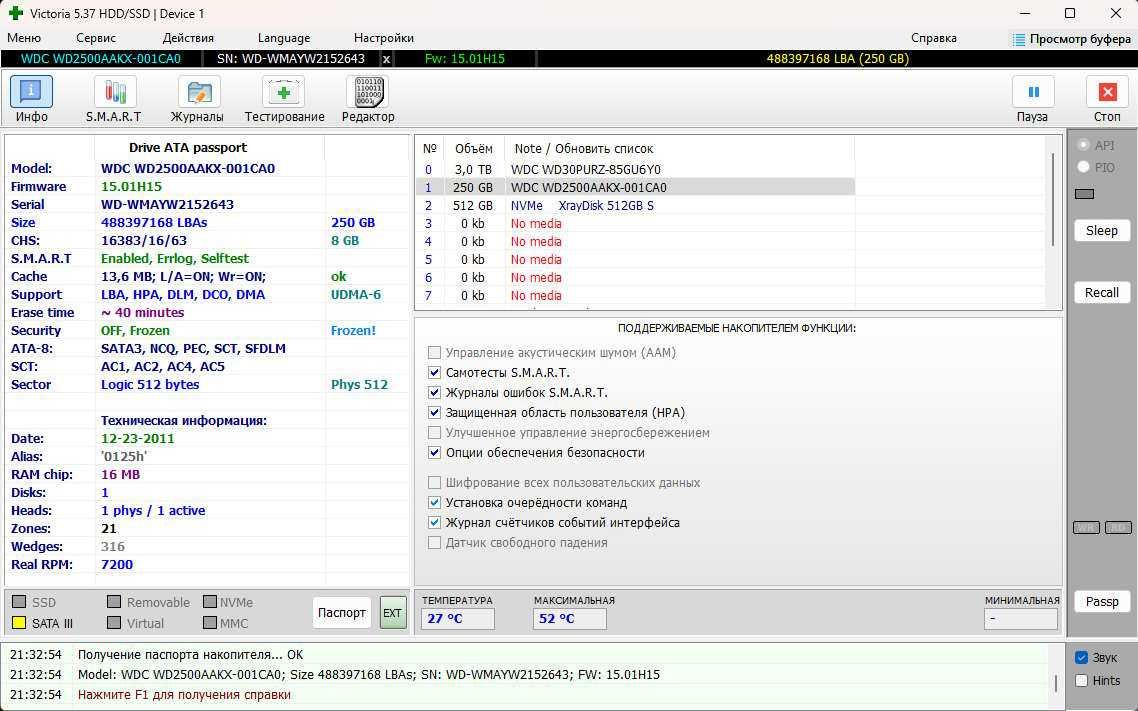This screenshot has width=1138, height=711.
Task: Disable the Звук sound checkbox
Action: [1081, 657]
